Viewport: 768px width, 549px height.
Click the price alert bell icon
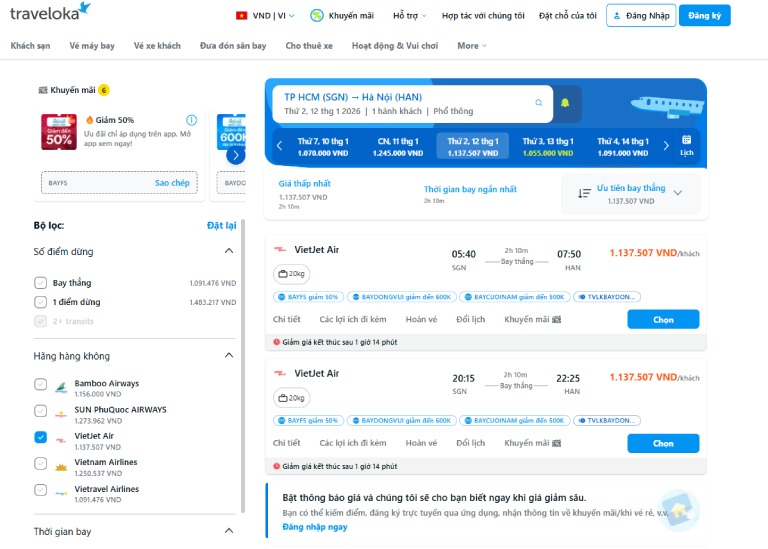[x=565, y=103]
